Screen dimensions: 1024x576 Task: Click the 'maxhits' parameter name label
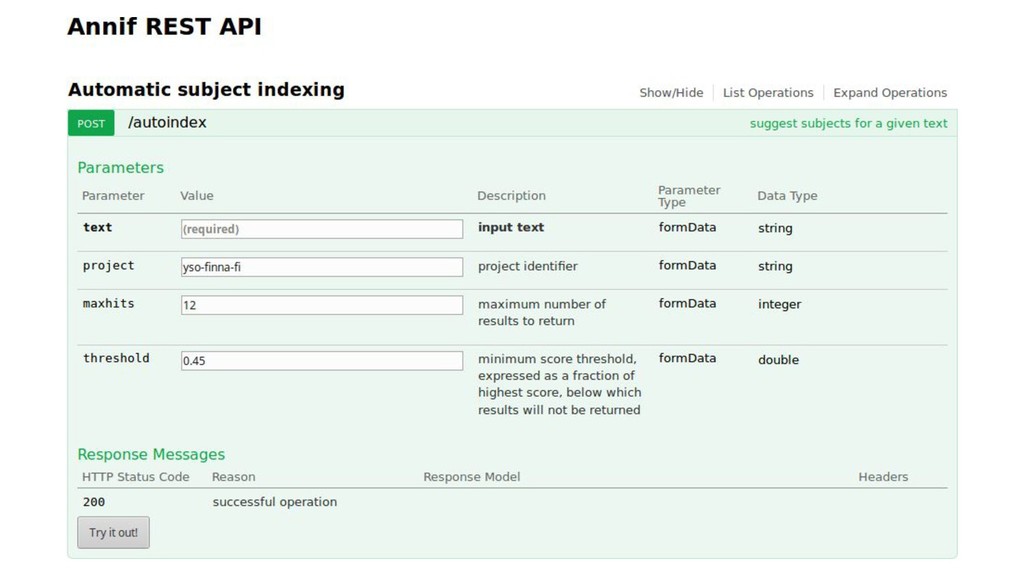tap(108, 304)
